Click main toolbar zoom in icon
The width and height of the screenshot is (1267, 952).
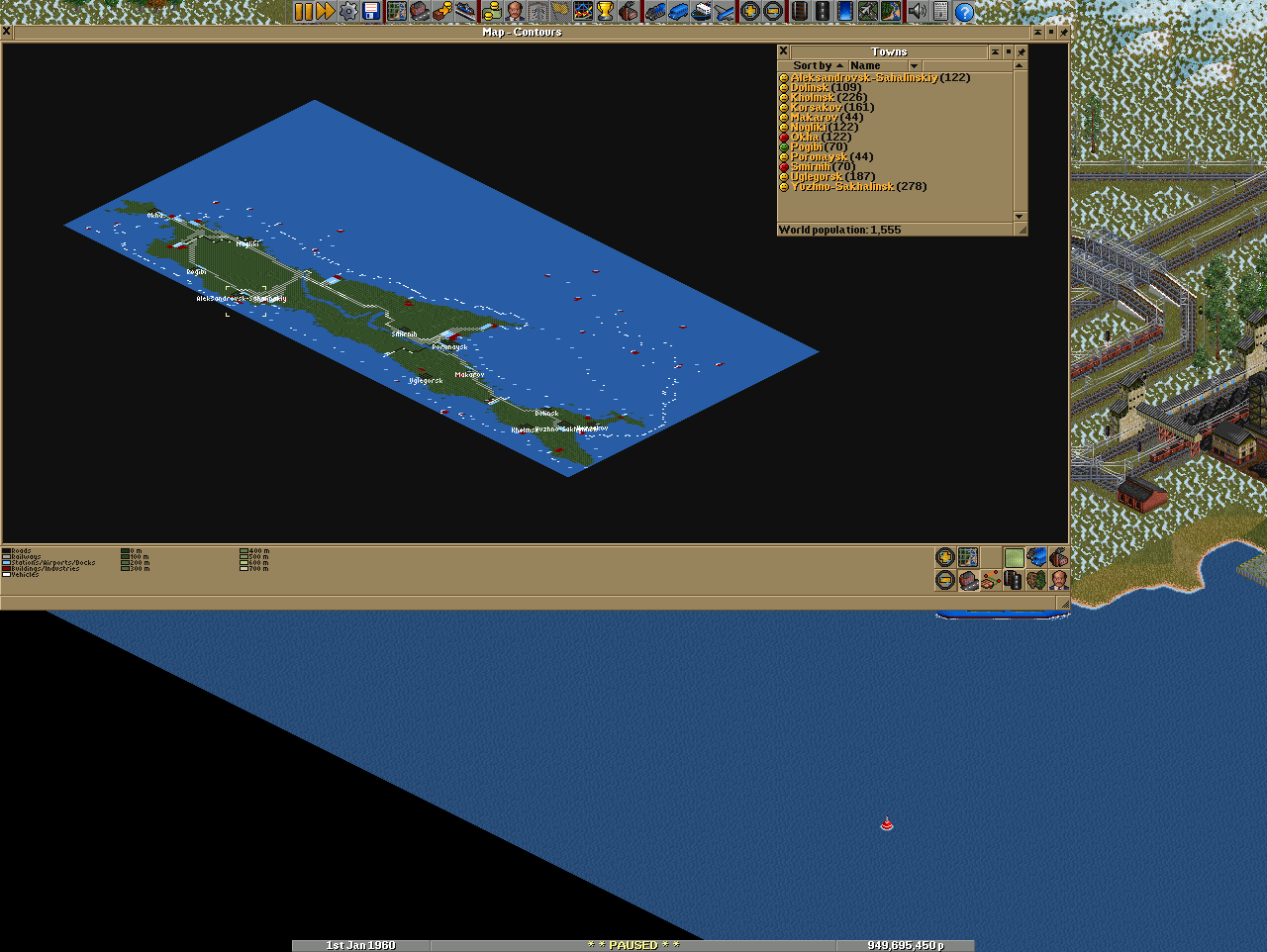point(750,12)
